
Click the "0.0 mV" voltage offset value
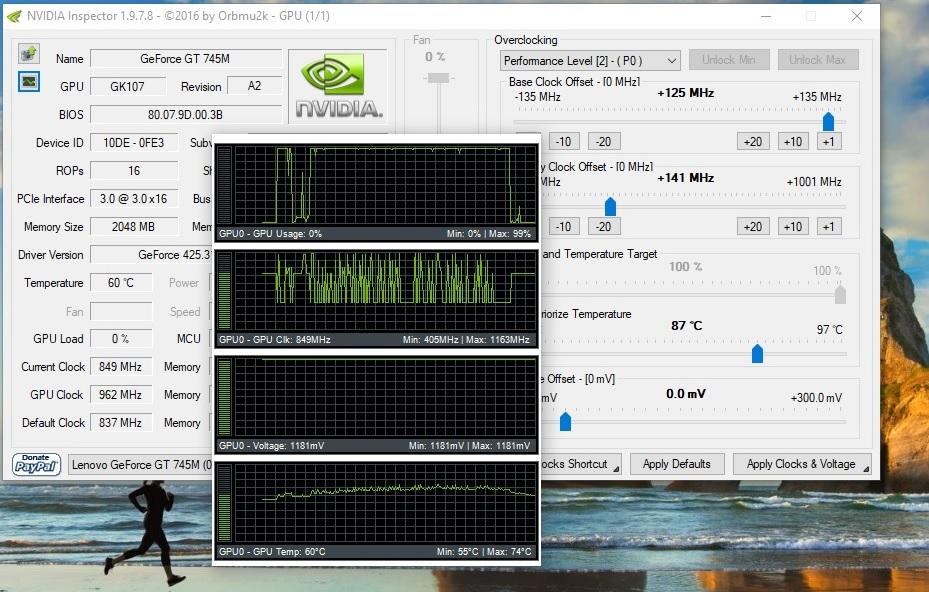tap(685, 394)
